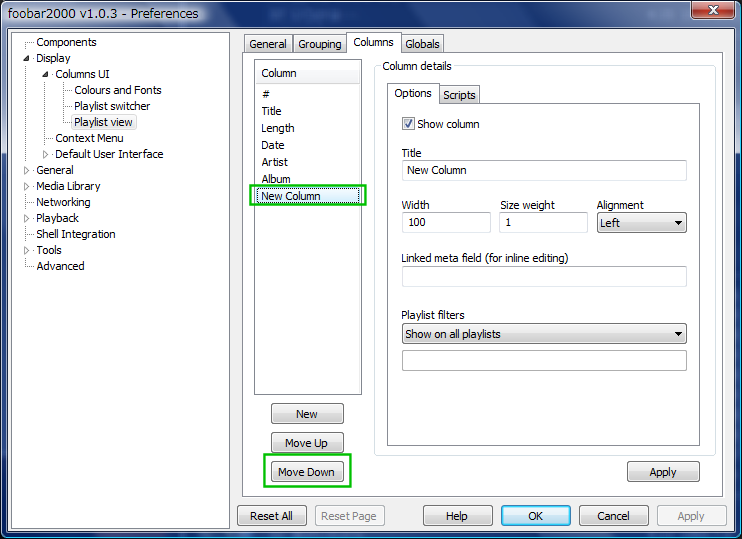Select Playlist switcher tree item

point(112,106)
